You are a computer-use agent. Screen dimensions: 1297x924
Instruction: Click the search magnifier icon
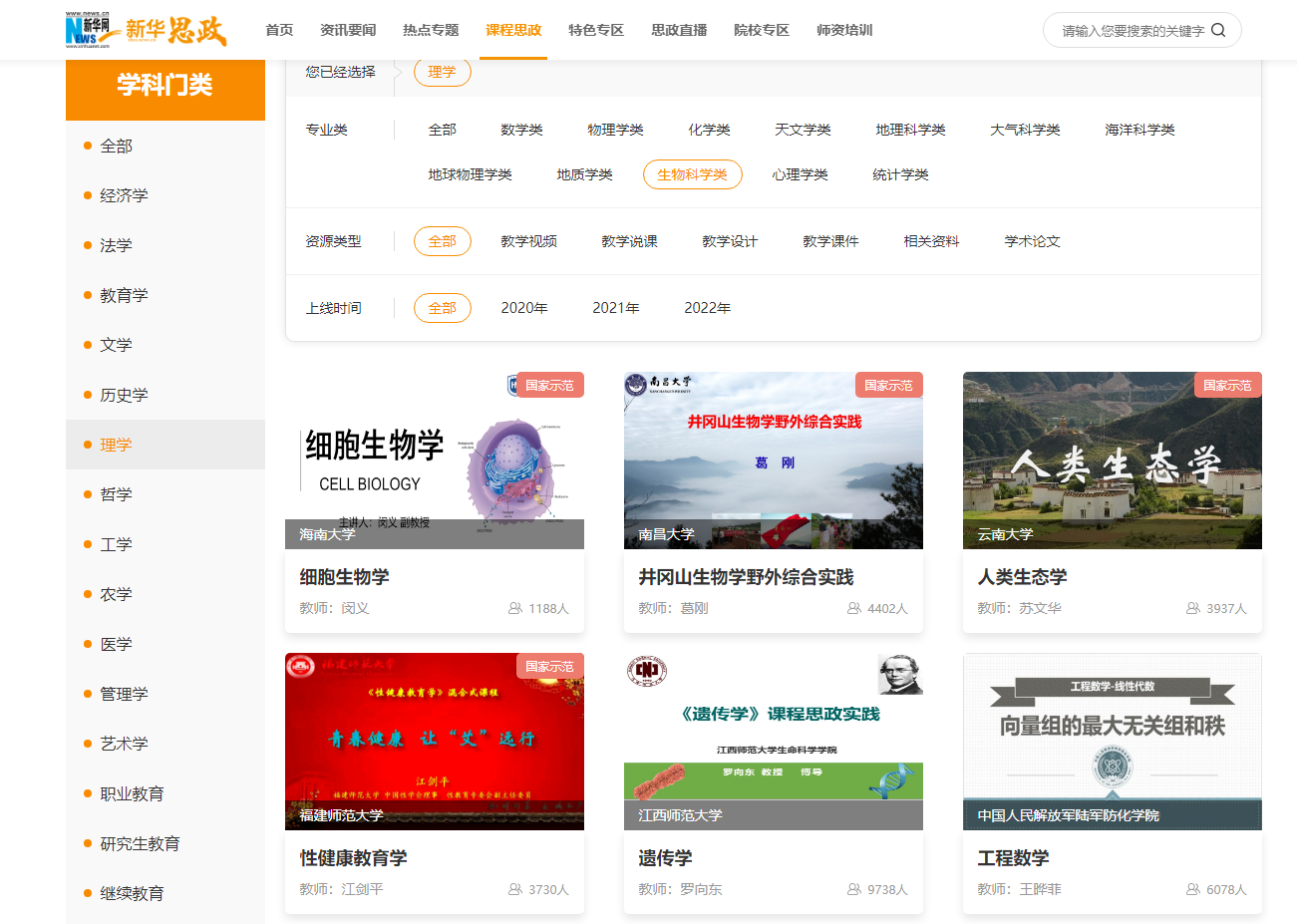pos(1217,30)
